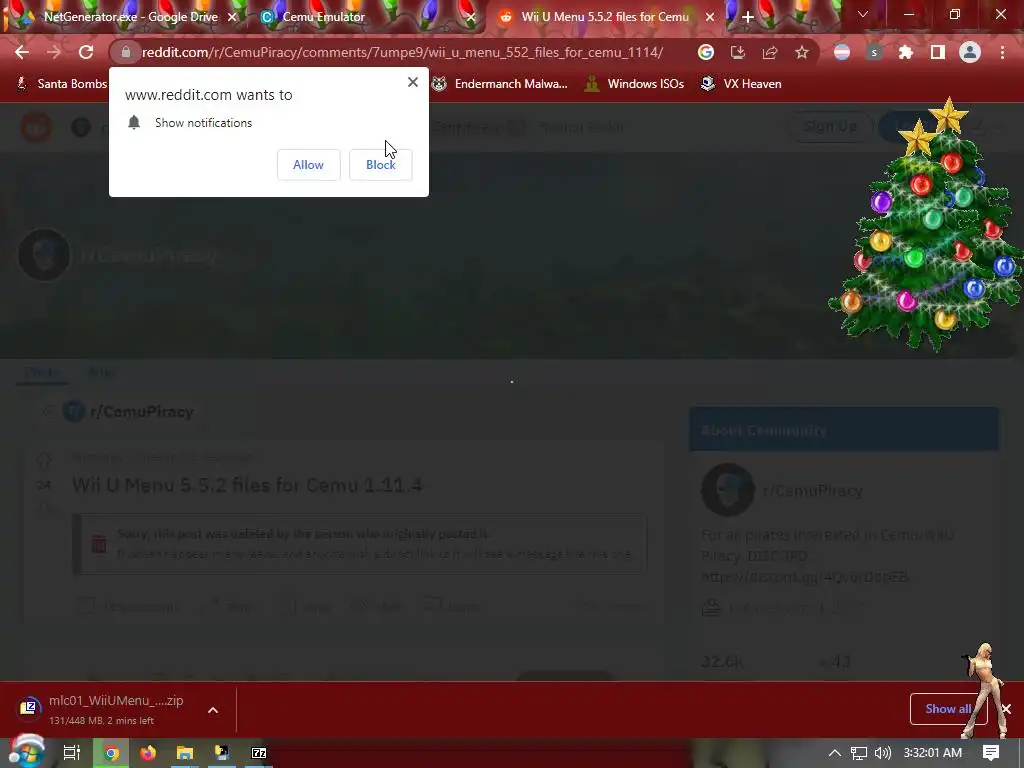Open Santa Bombs bookmark
This screenshot has width=1024, height=768.
click(61, 84)
